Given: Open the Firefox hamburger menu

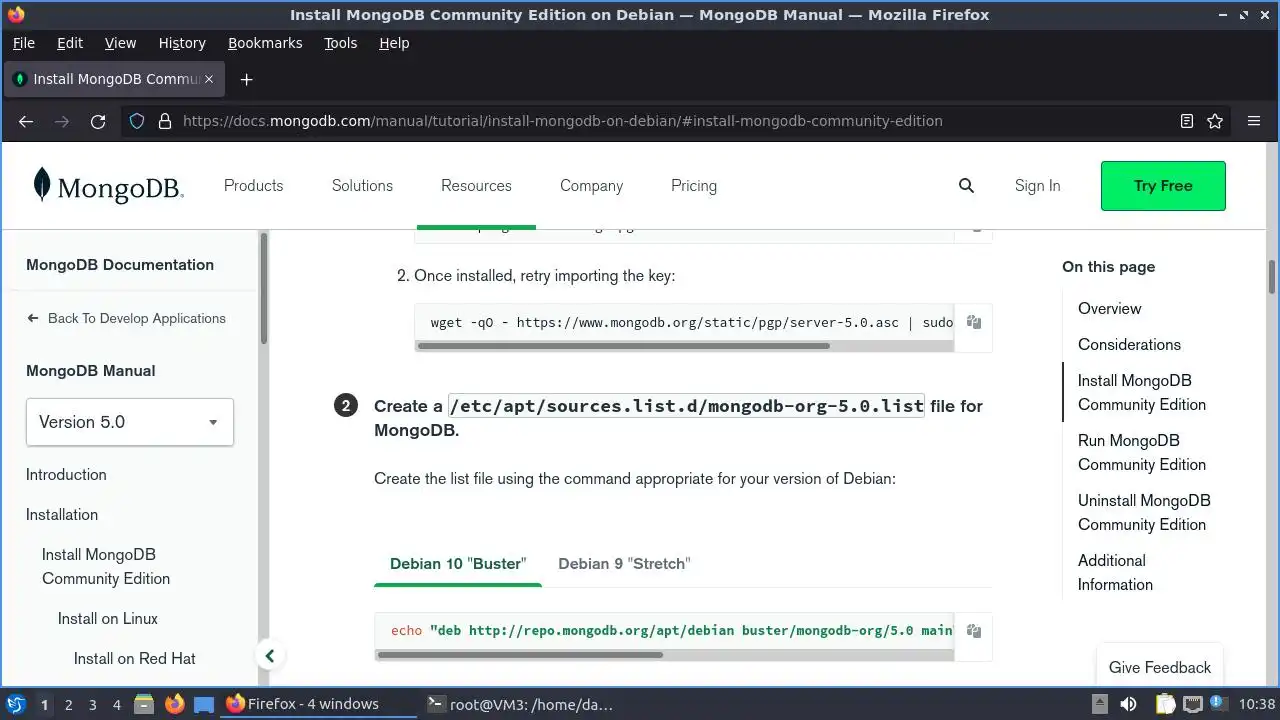Looking at the screenshot, I should point(1254,121).
